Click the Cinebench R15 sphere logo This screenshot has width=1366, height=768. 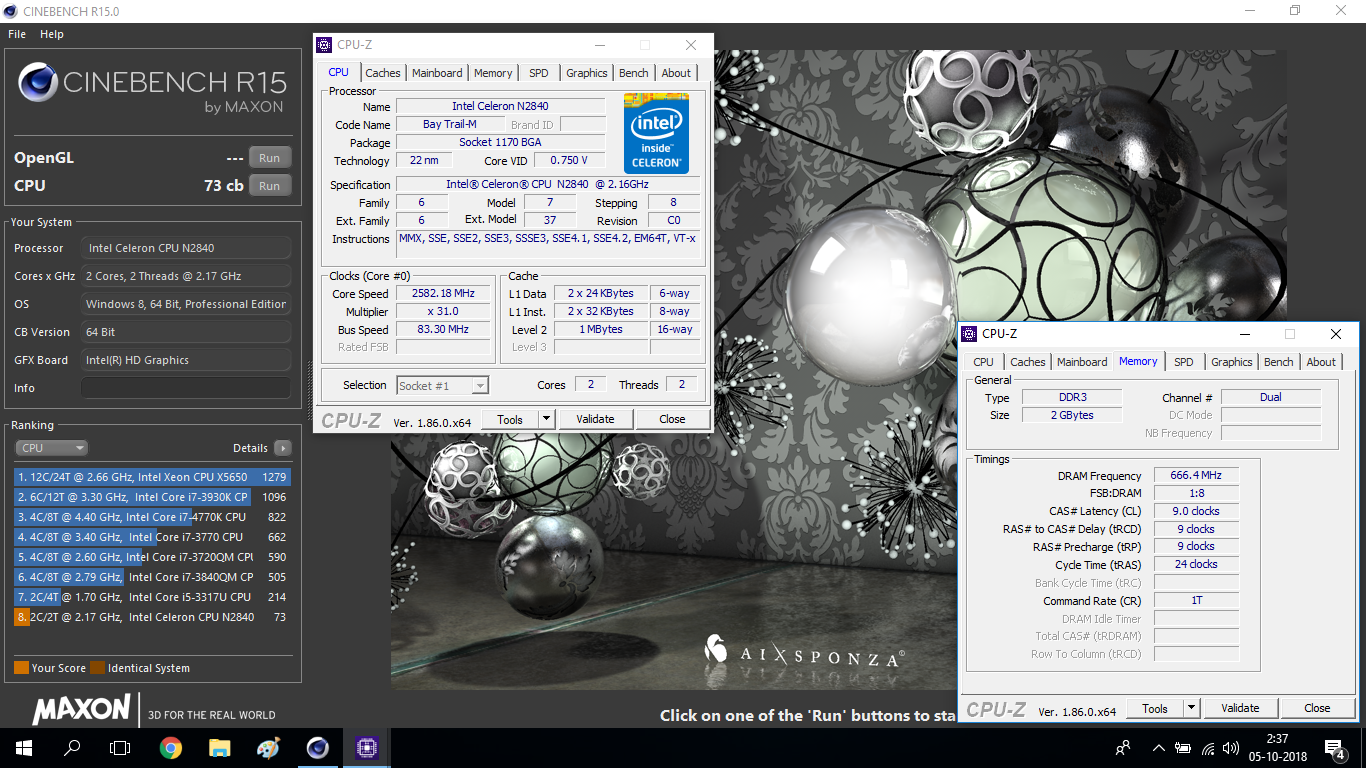37,82
